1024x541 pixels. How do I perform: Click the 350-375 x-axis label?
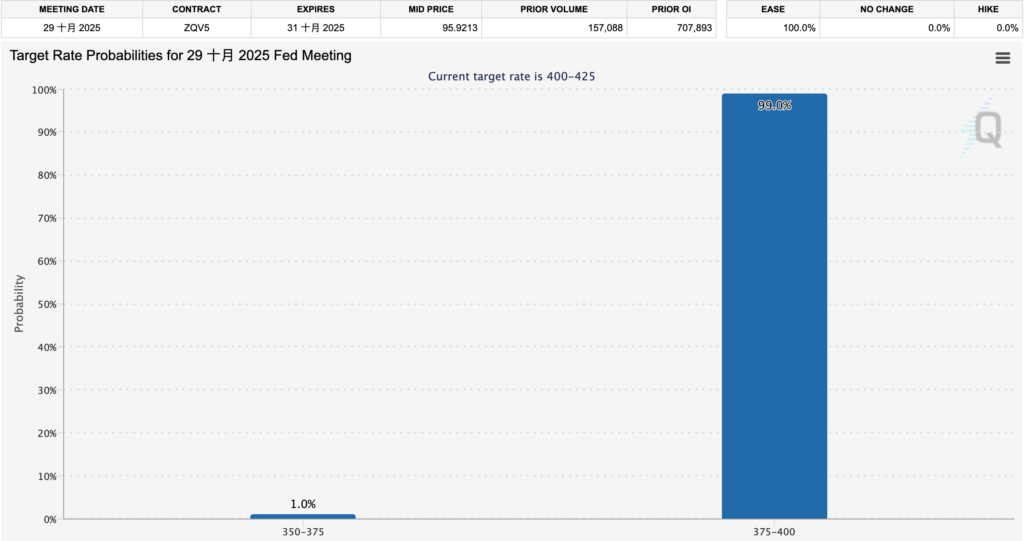[302, 532]
